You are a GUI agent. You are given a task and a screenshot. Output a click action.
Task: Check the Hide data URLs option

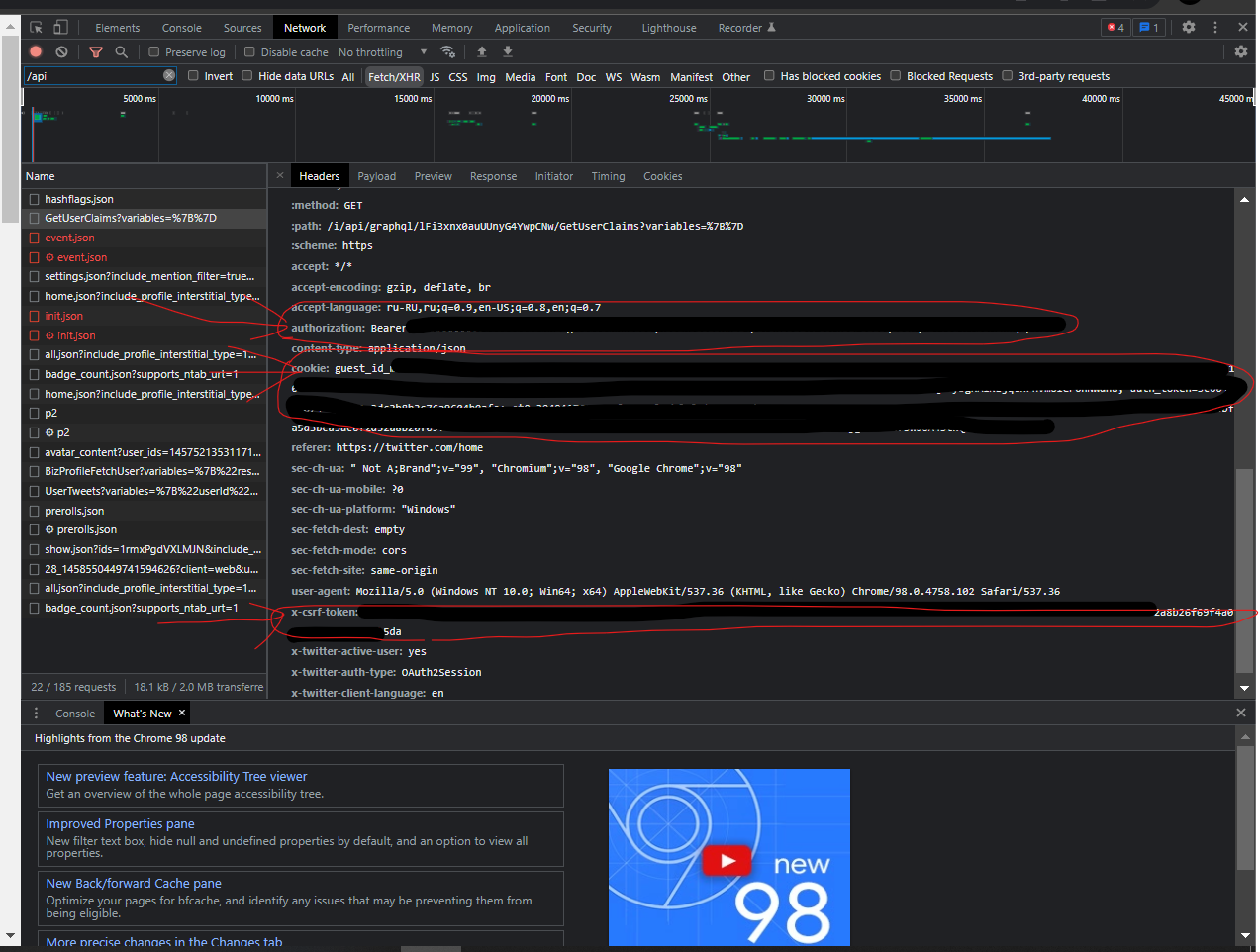(x=247, y=75)
